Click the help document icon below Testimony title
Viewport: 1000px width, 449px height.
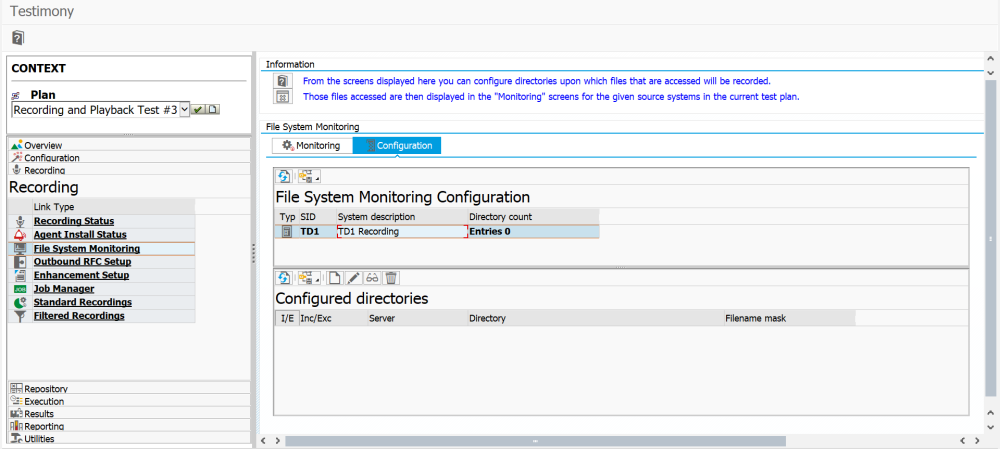[x=18, y=38]
